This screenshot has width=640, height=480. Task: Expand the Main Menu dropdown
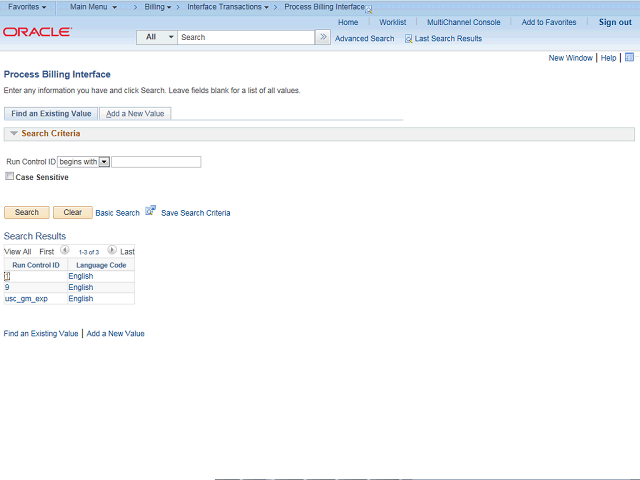tap(93, 7)
